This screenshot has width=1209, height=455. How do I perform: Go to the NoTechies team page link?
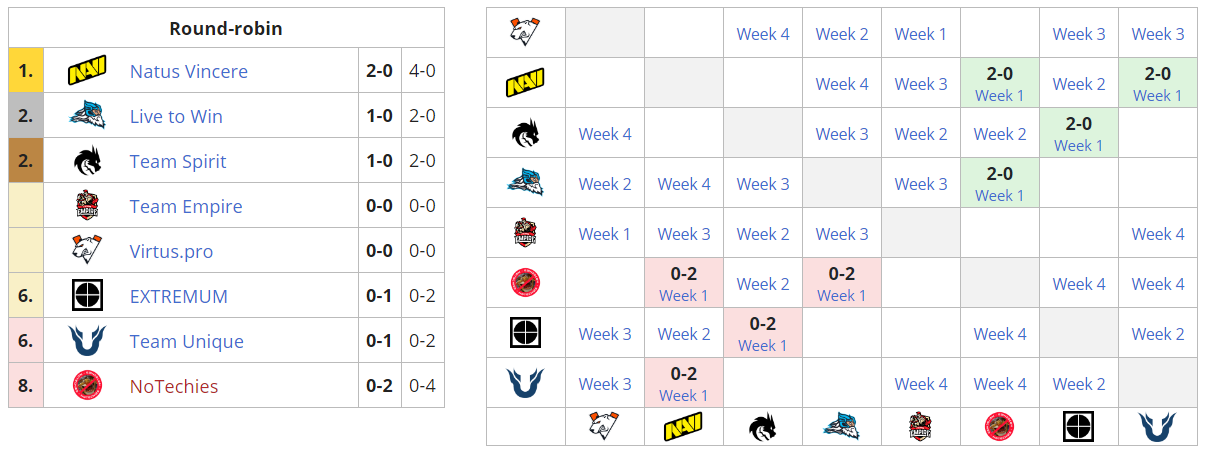click(174, 386)
